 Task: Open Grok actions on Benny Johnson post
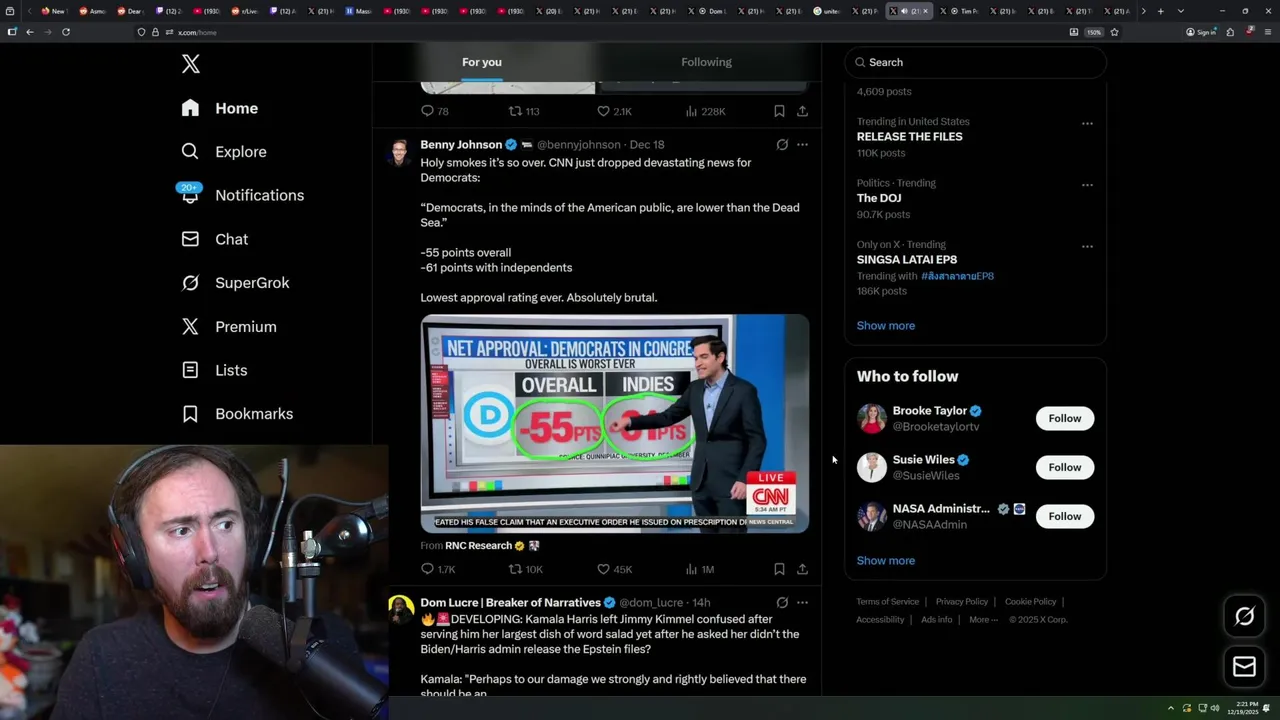coord(782,145)
